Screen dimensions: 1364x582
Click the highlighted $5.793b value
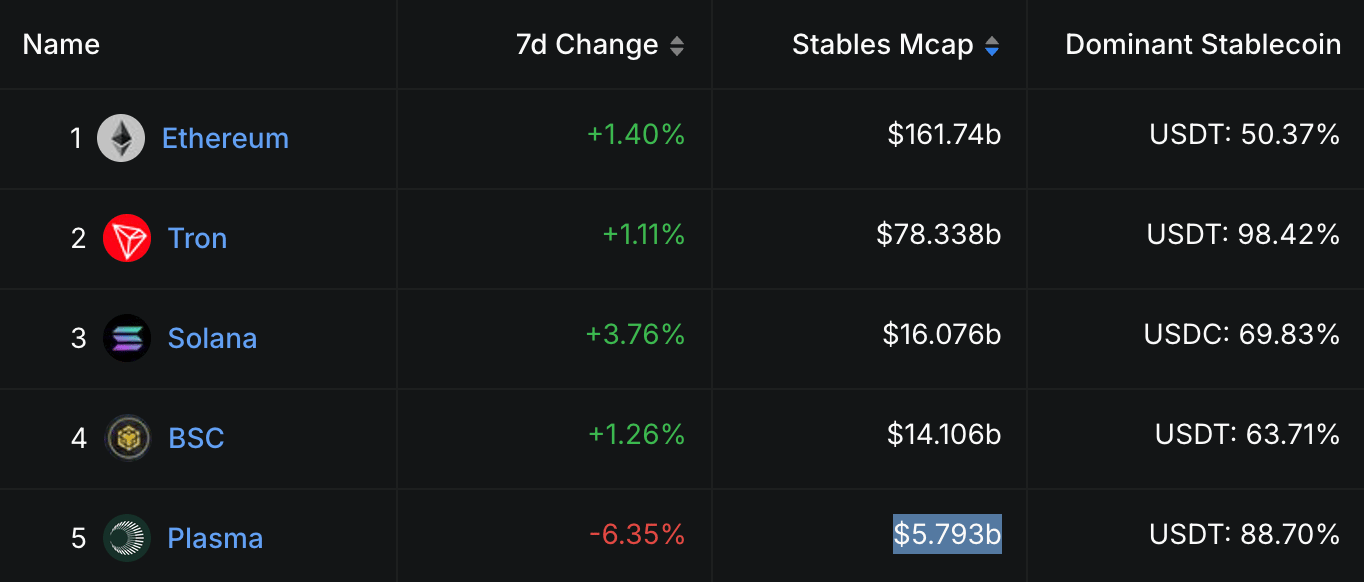pos(947,534)
